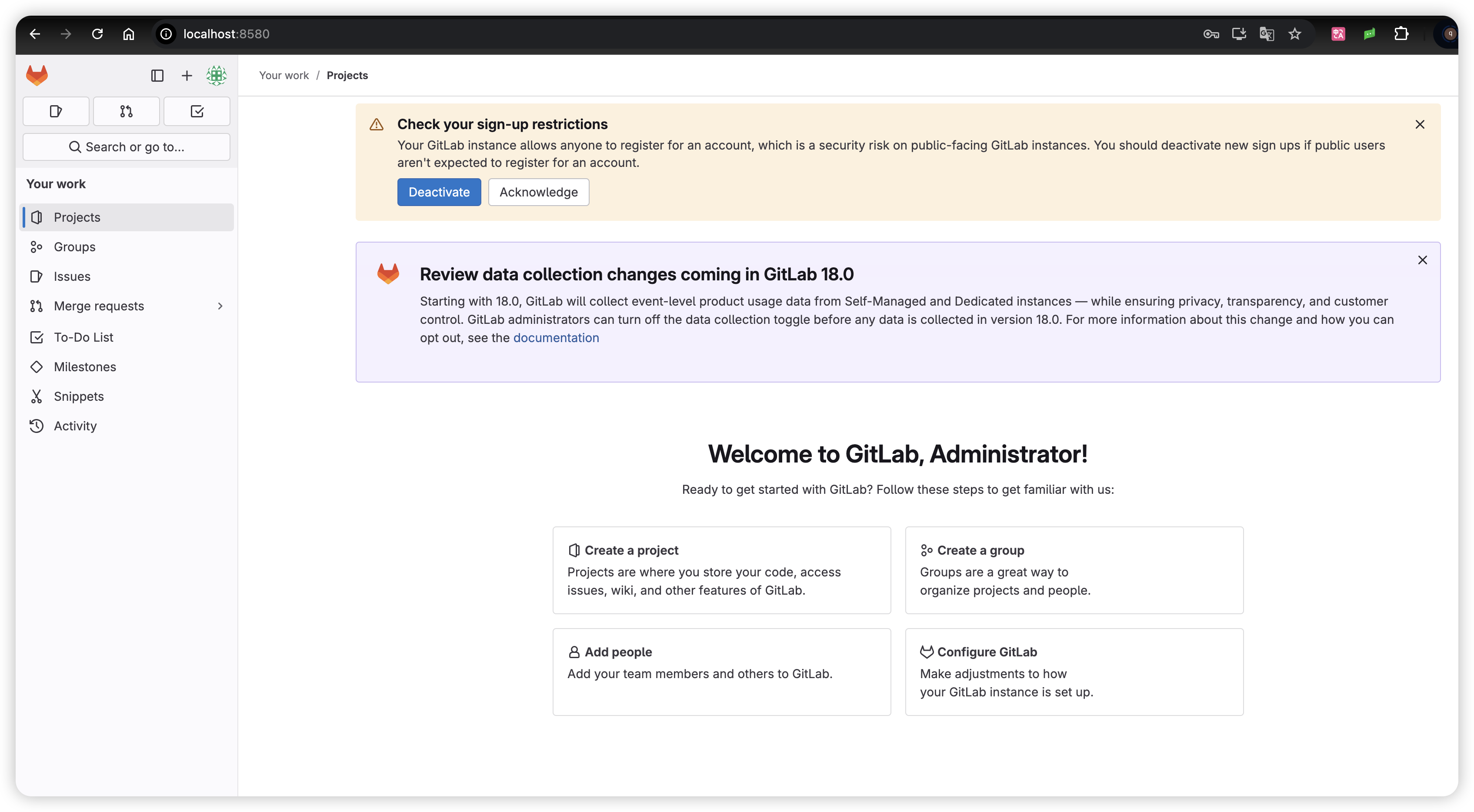This screenshot has height=812, width=1474.
Task: Open to-do items shortcut icon
Action: (x=197, y=111)
